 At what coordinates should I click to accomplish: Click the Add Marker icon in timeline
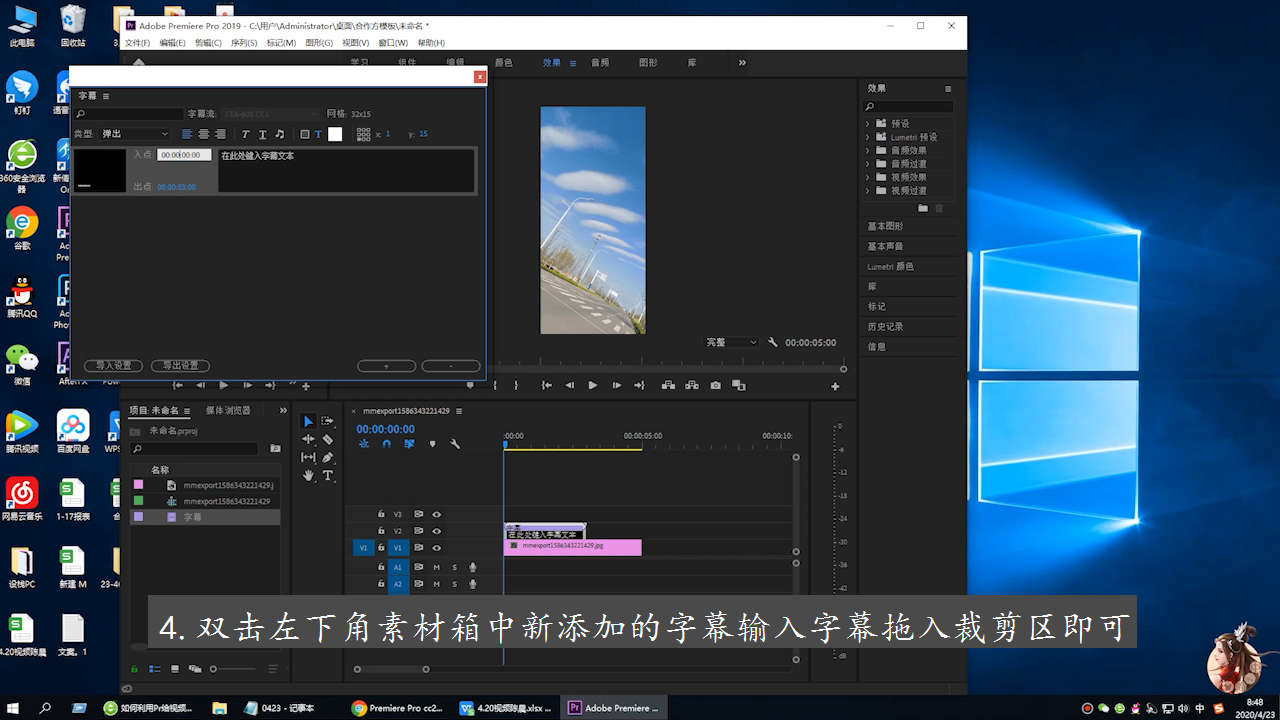point(433,444)
